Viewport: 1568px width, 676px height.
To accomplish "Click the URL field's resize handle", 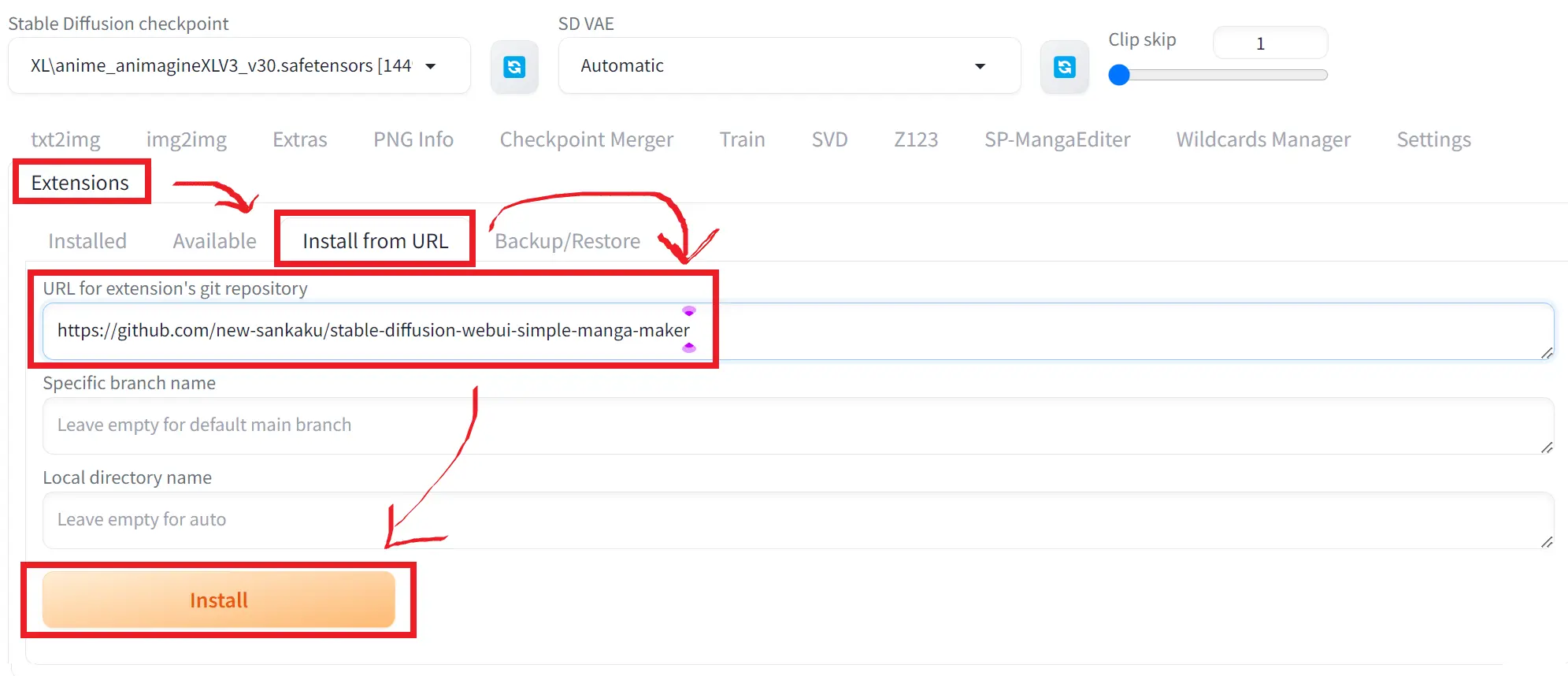I will coord(1547,353).
